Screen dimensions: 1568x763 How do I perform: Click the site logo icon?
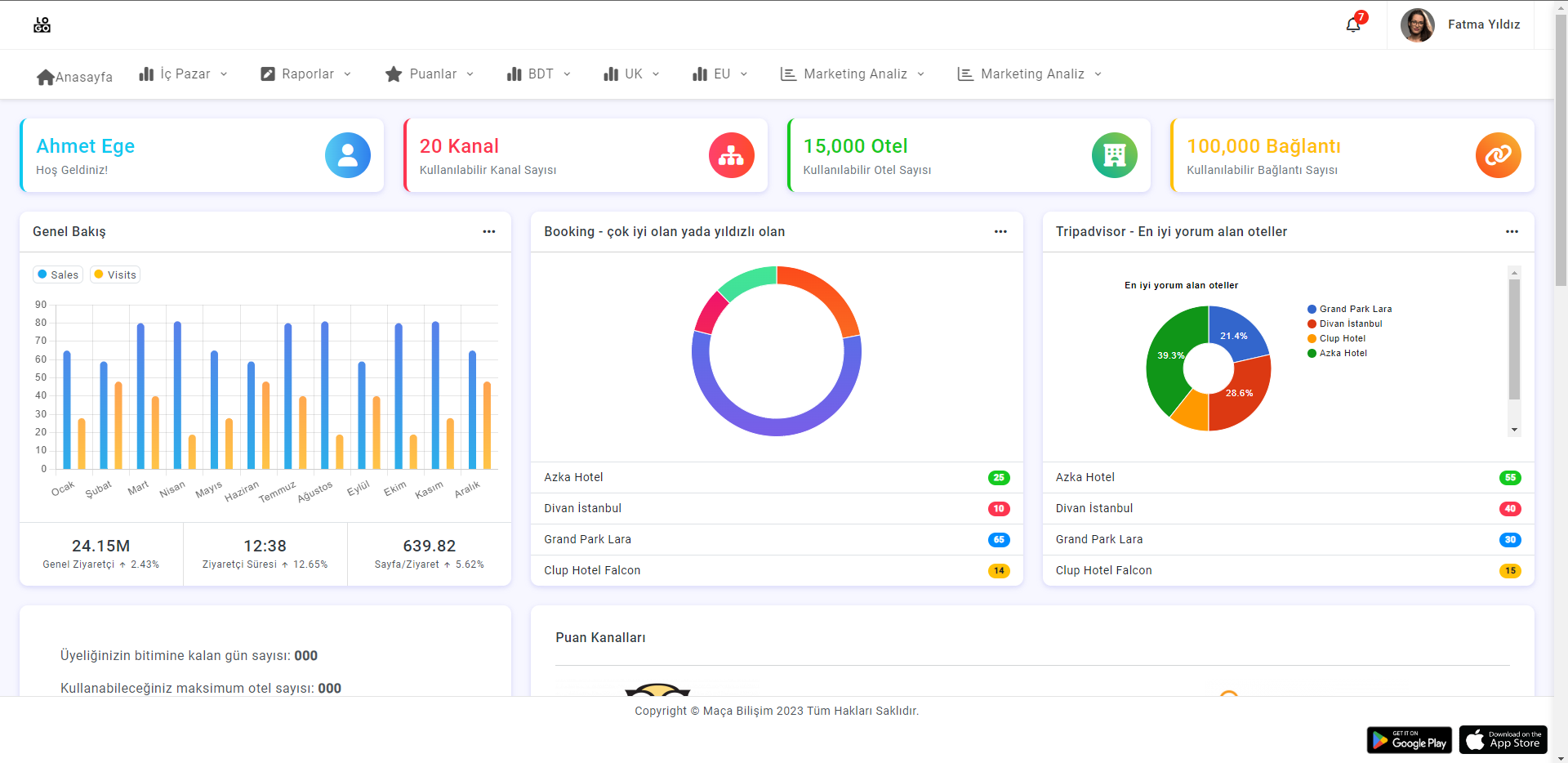(x=42, y=25)
